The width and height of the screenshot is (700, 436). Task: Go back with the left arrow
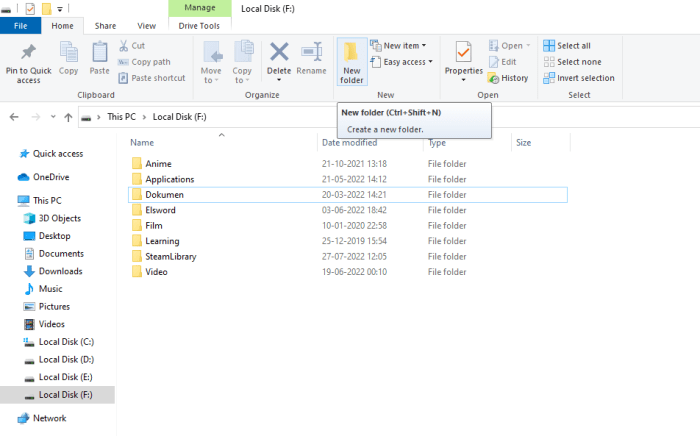(x=14, y=117)
